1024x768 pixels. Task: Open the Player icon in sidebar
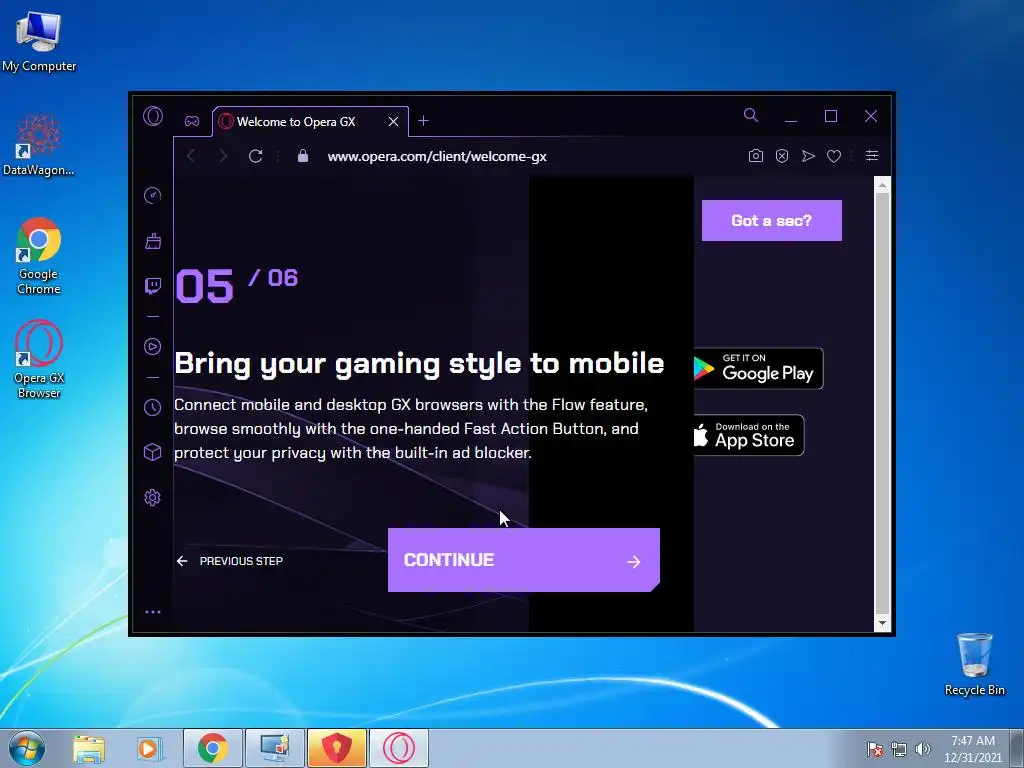click(x=152, y=346)
